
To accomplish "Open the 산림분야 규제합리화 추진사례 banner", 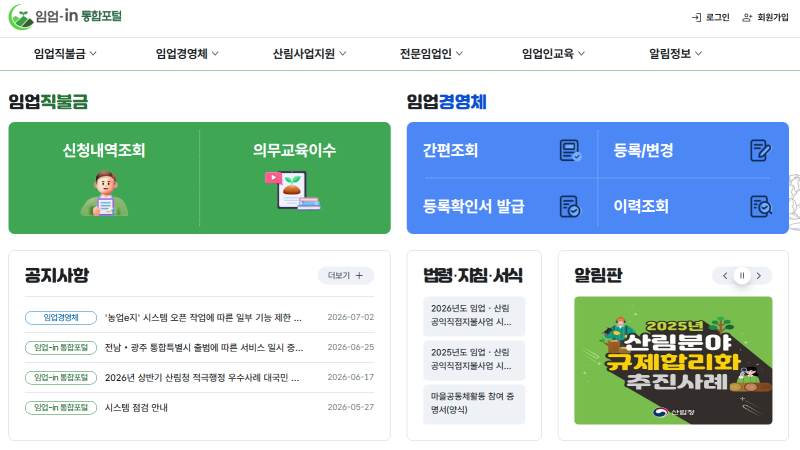I will pyautogui.click(x=673, y=361).
